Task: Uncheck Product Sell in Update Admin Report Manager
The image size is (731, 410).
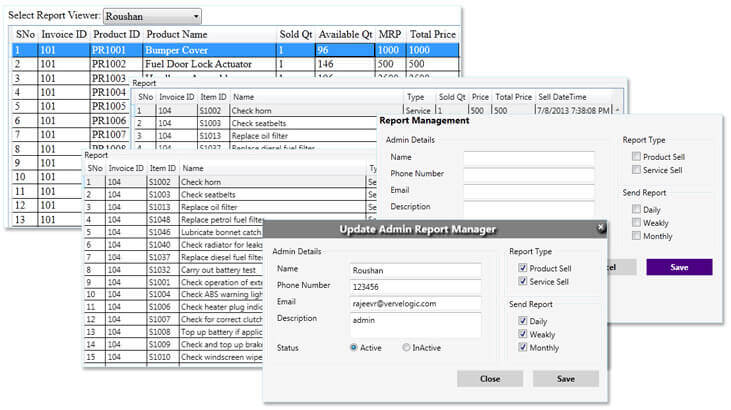Action: coord(522,269)
